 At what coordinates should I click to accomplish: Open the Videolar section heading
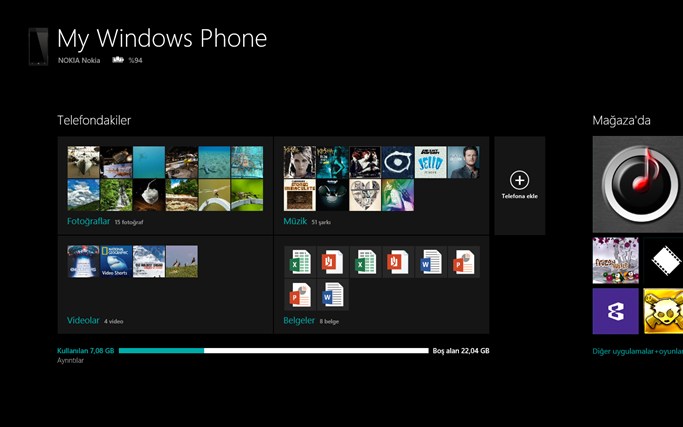tap(83, 320)
